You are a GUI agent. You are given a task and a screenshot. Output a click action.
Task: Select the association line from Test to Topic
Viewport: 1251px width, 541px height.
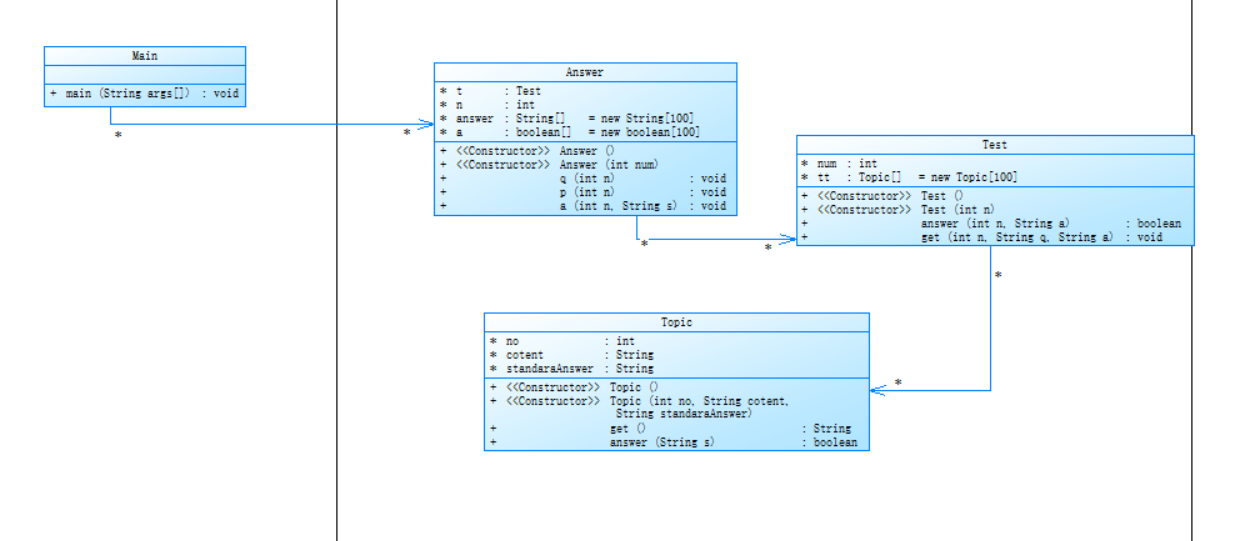click(x=991, y=320)
